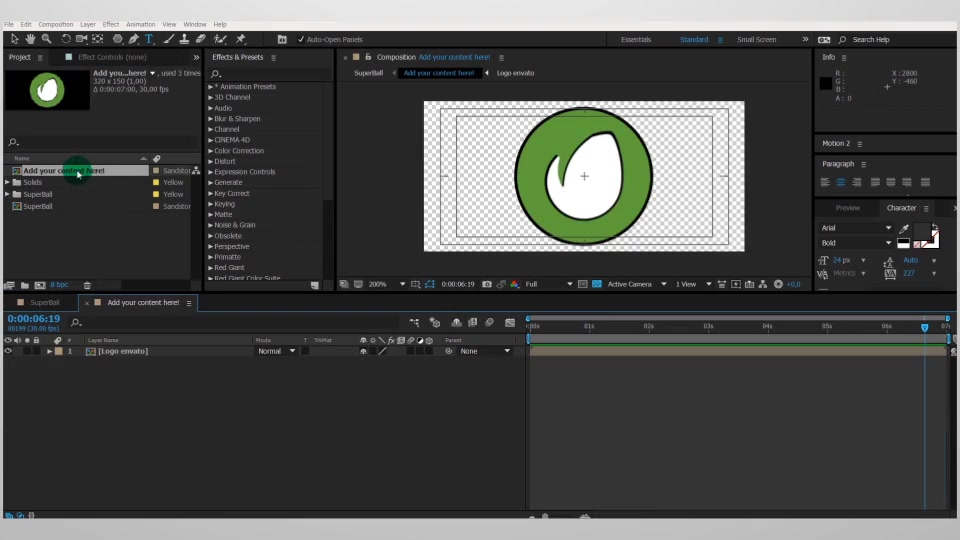Screen dimensions: 960x540
Task: Open the Normal blending mode dropdown
Action: pos(276,351)
